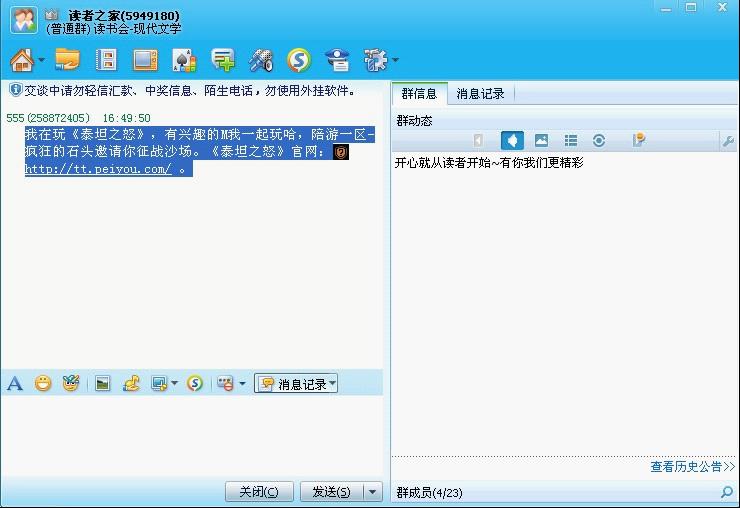Expand the 消息记录 dropdown in chat toolbar
Screen dimensions: 740x508
(x=333, y=384)
